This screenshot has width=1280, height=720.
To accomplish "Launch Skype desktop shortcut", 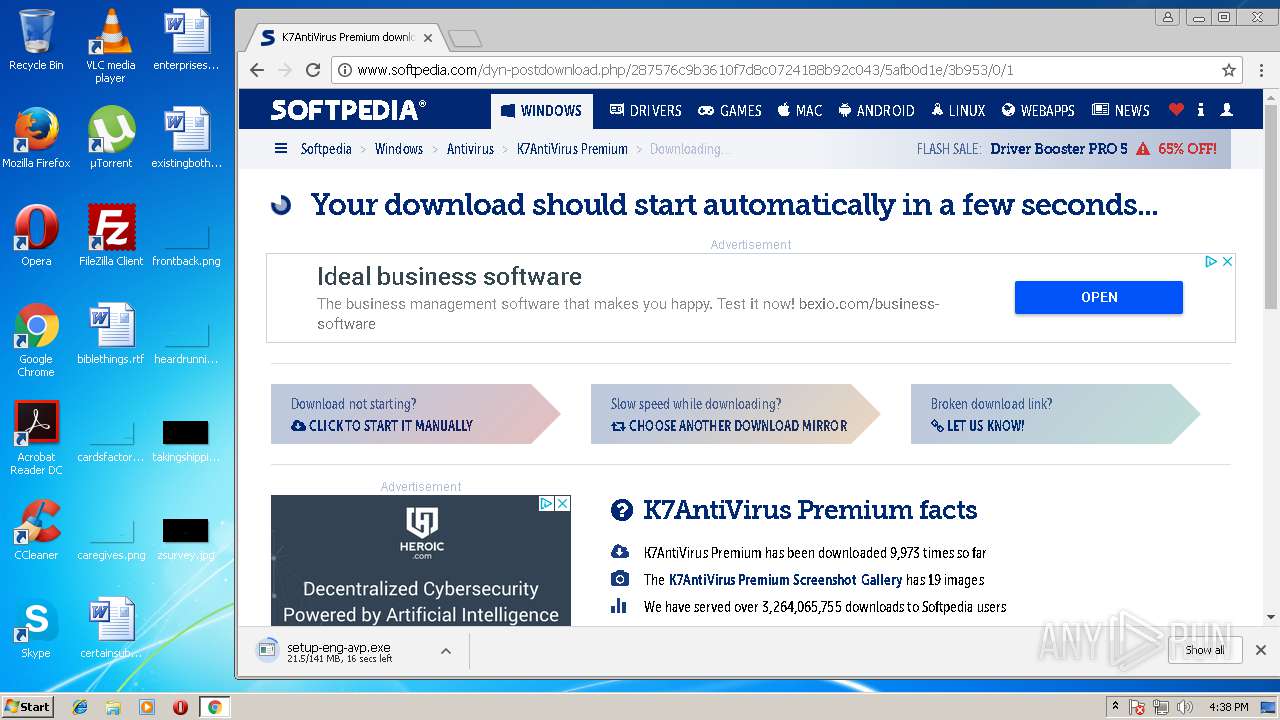I will pyautogui.click(x=36, y=628).
